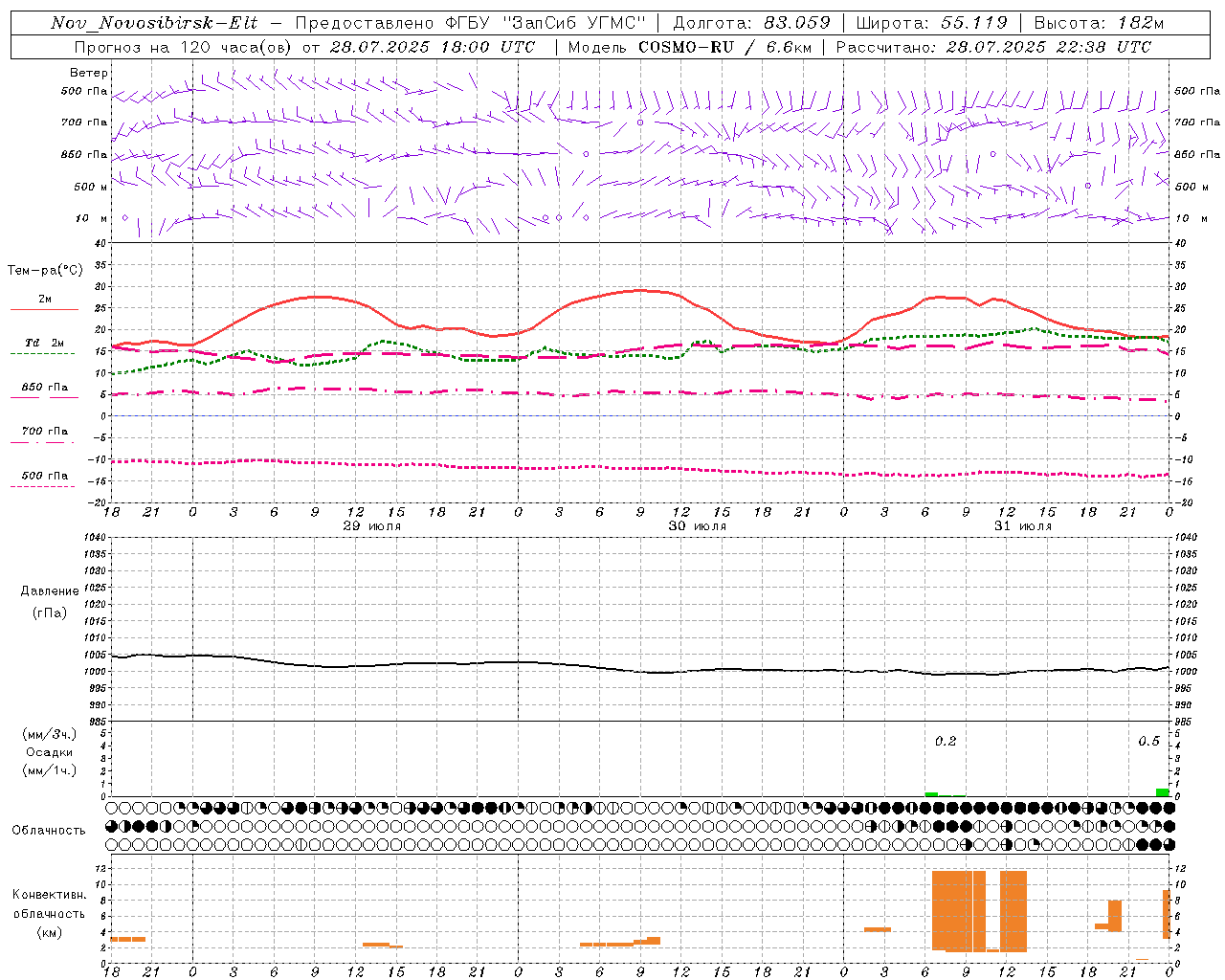Image resolution: width=1225 pixels, height=980 pixels.
Task: Click the Давление panel label
Action: coord(50,591)
